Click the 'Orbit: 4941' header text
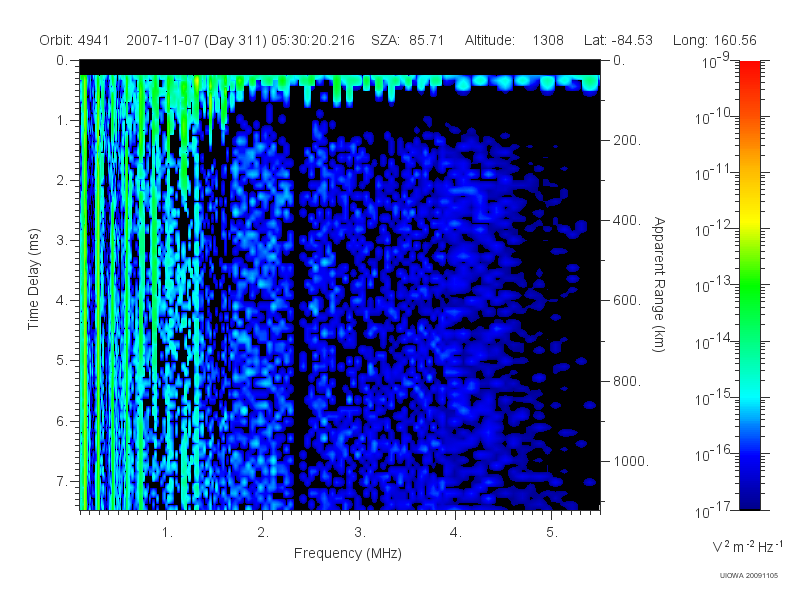Viewport: 800px width, 600px height. tap(74, 40)
